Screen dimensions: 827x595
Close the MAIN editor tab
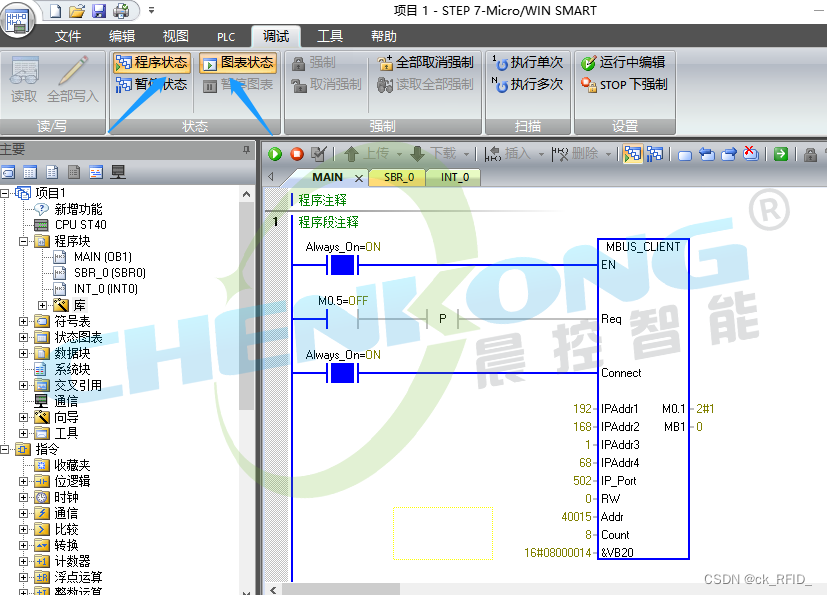tap(359, 178)
